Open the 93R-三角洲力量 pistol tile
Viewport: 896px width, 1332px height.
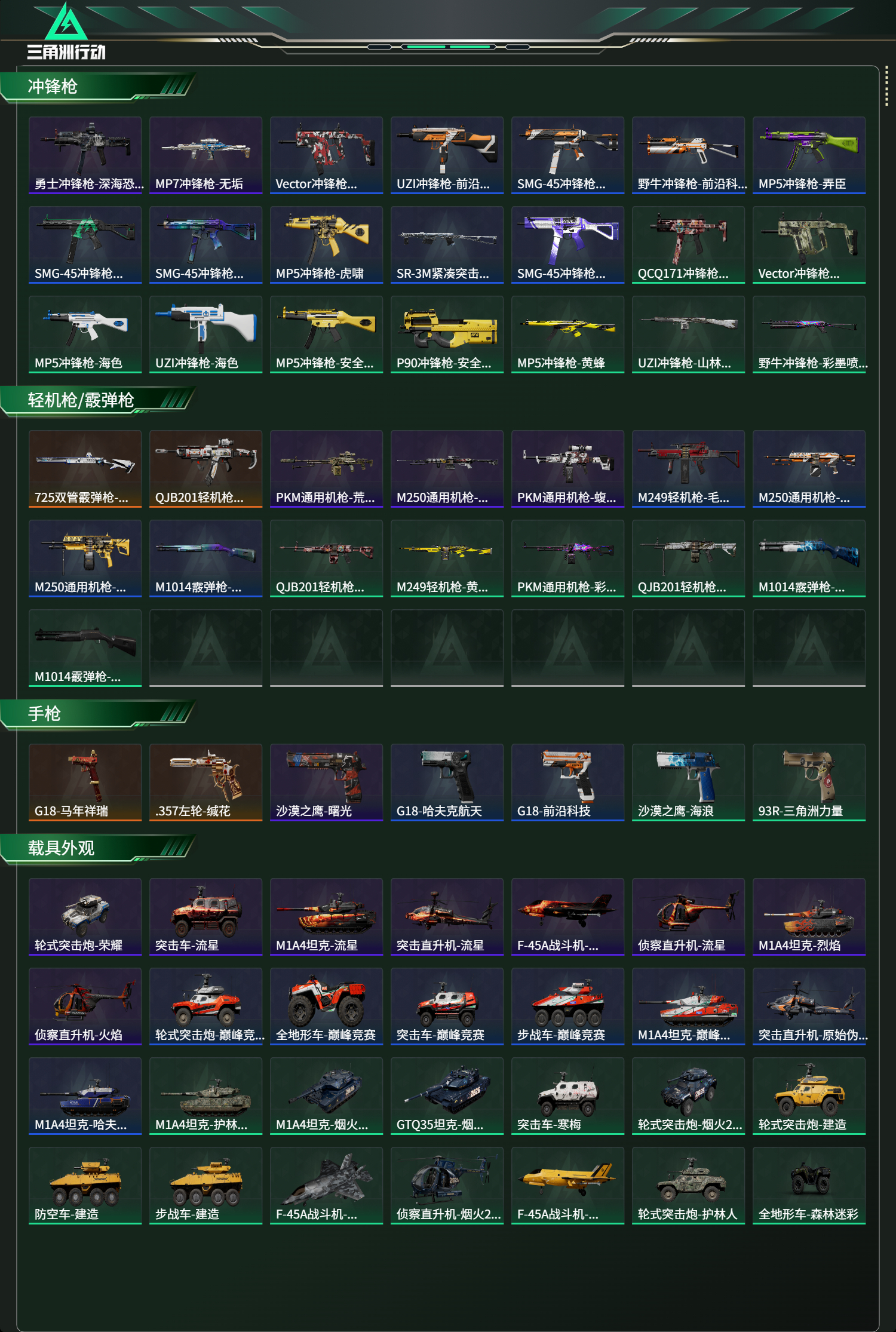click(x=809, y=782)
